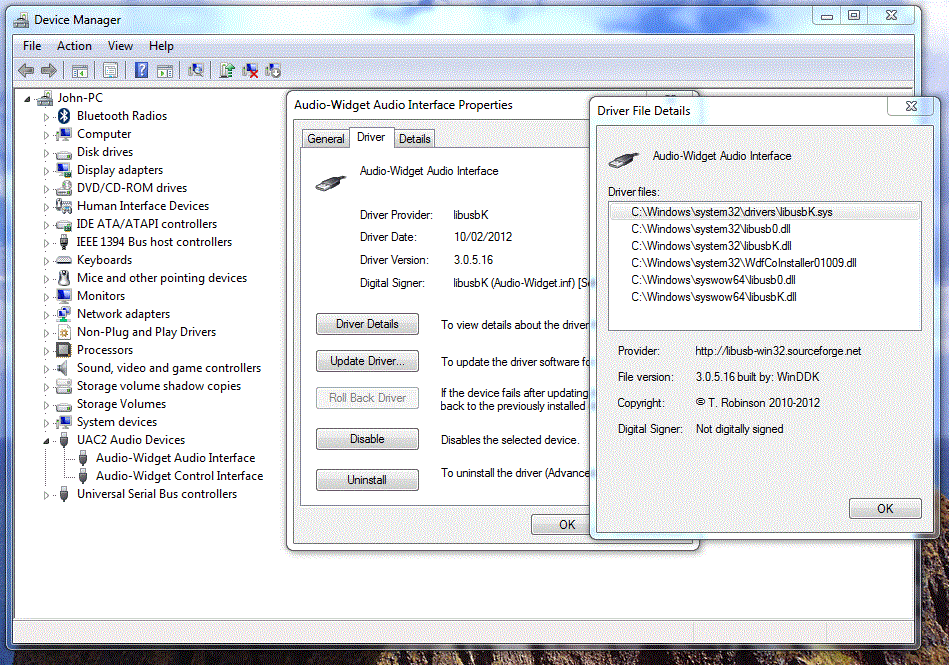
Task: Select the Processors category icon
Action: click(64, 350)
